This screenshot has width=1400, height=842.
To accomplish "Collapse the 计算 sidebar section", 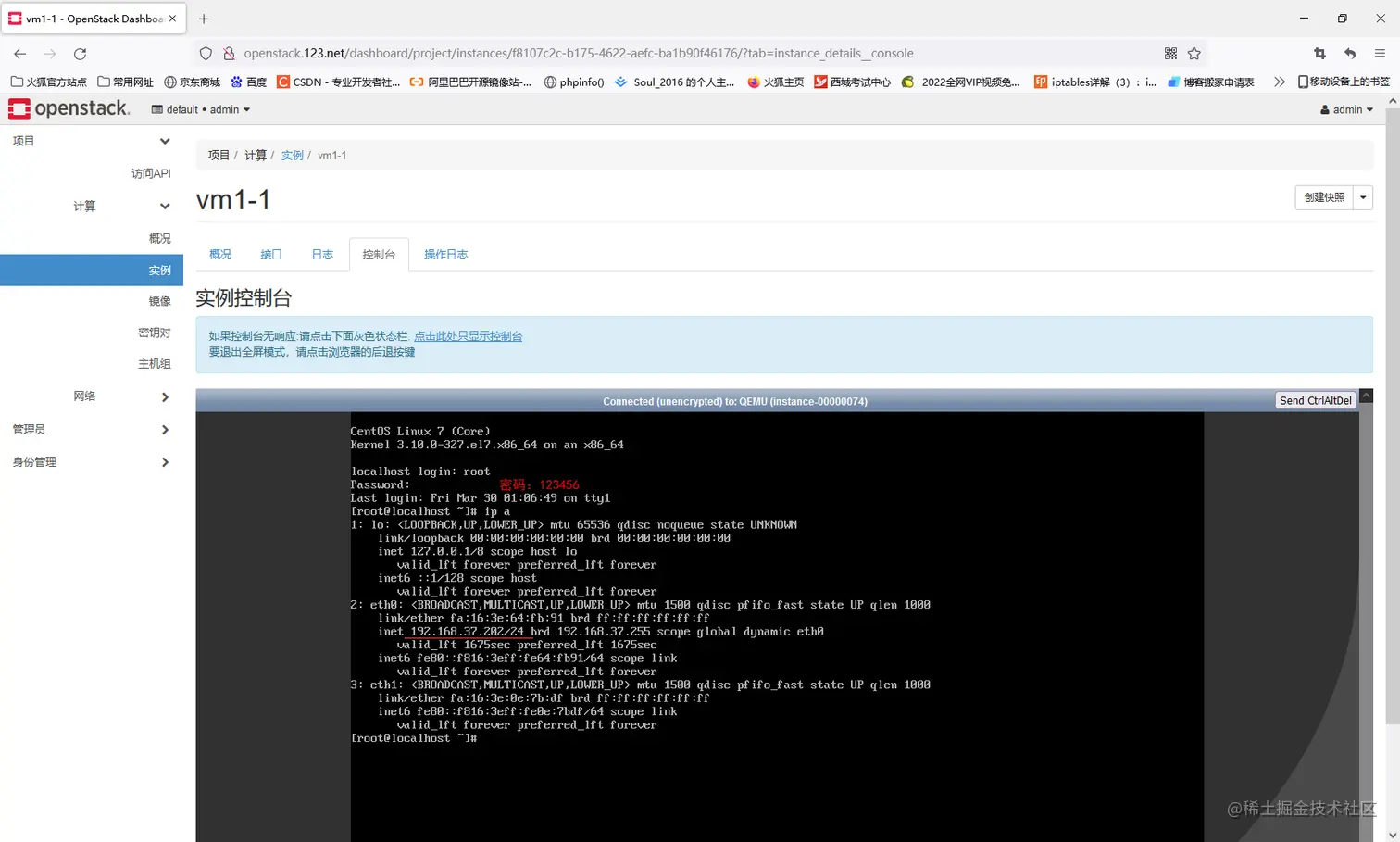I will coord(92,206).
